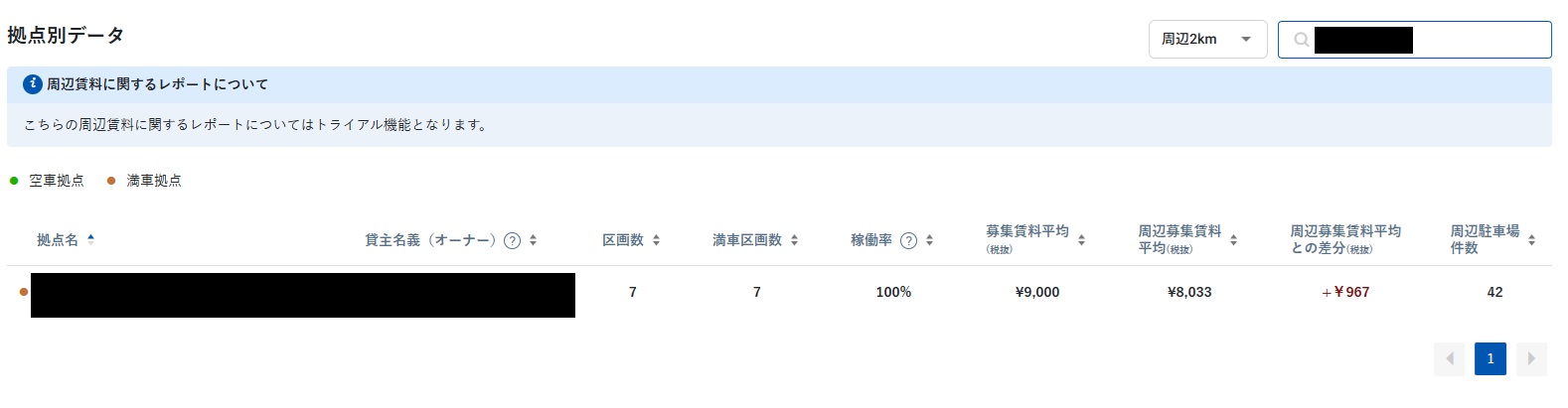Sort by 貸主名義 column arrows
Screen dimensions: 1568x408
[534, 240]
